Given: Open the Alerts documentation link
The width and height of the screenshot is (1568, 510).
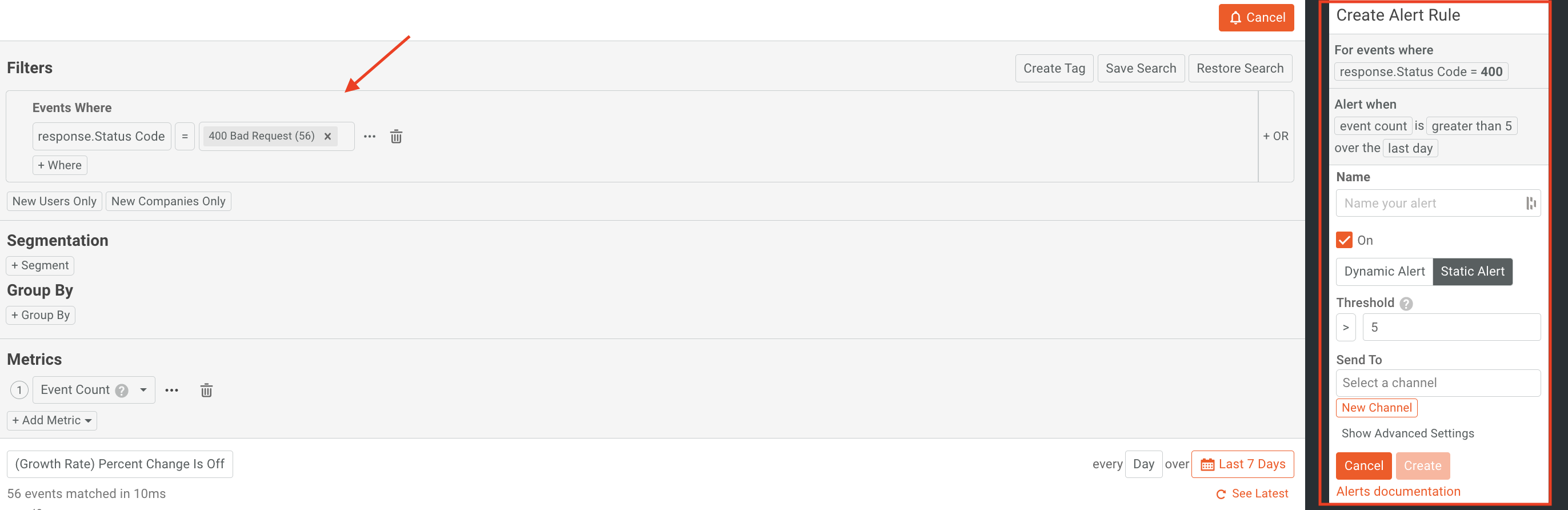Looking at the screenshot, I should pos(1398,491).
